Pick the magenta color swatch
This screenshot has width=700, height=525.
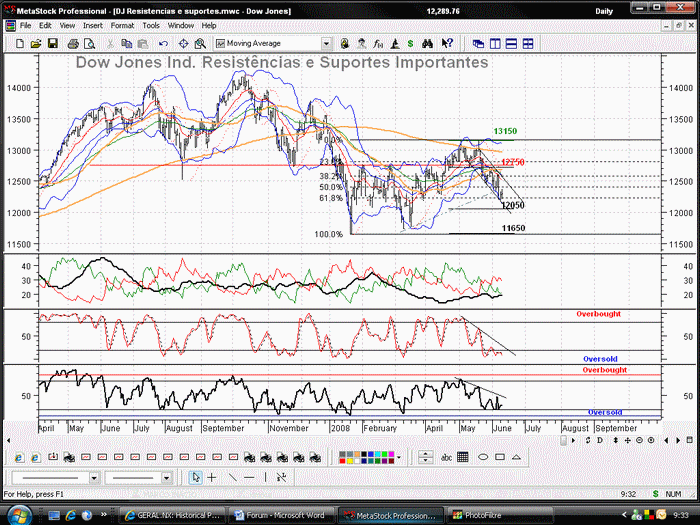click(392, 454)
